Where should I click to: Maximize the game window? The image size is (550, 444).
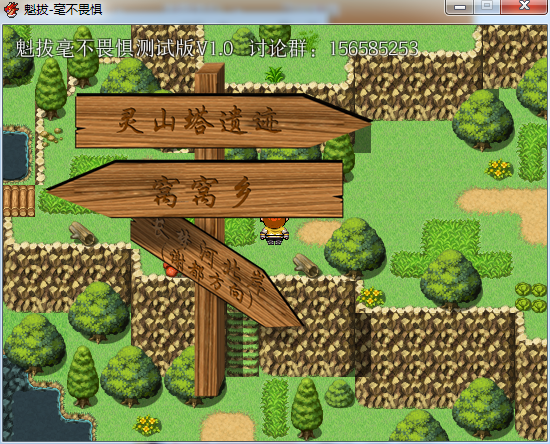[x=487, y=7]
